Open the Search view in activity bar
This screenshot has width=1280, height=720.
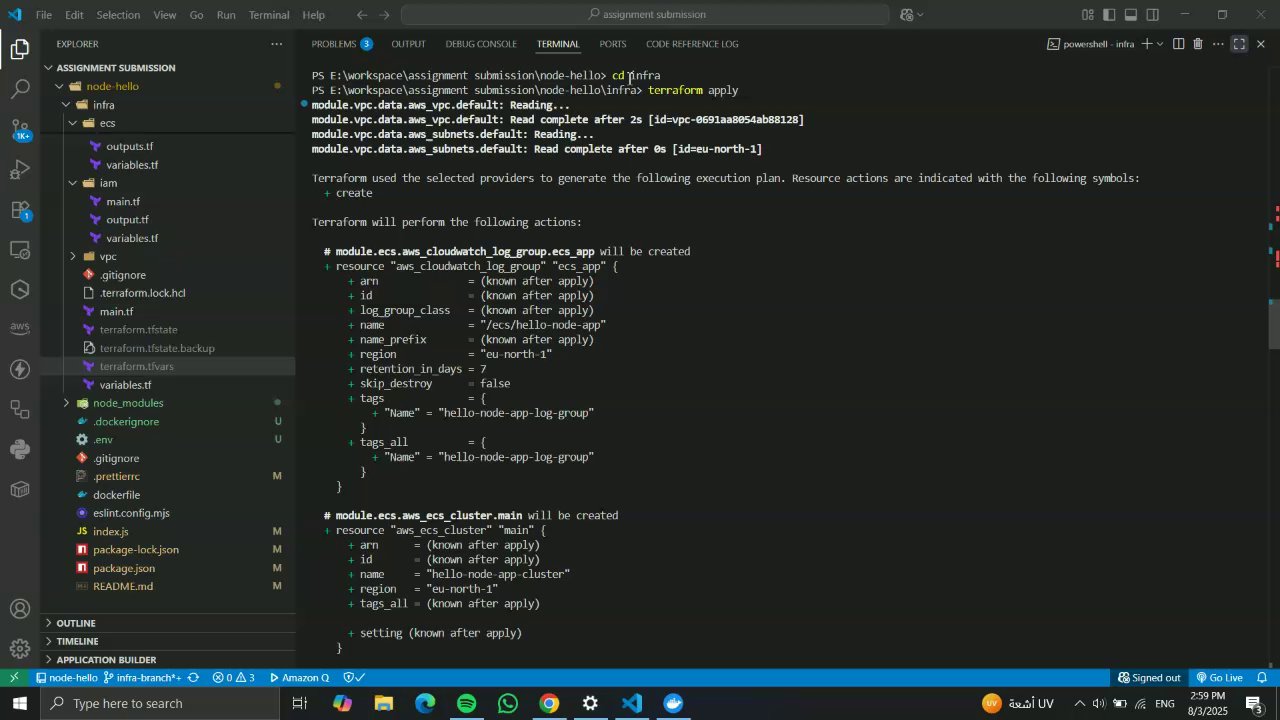tap(20, 89)
